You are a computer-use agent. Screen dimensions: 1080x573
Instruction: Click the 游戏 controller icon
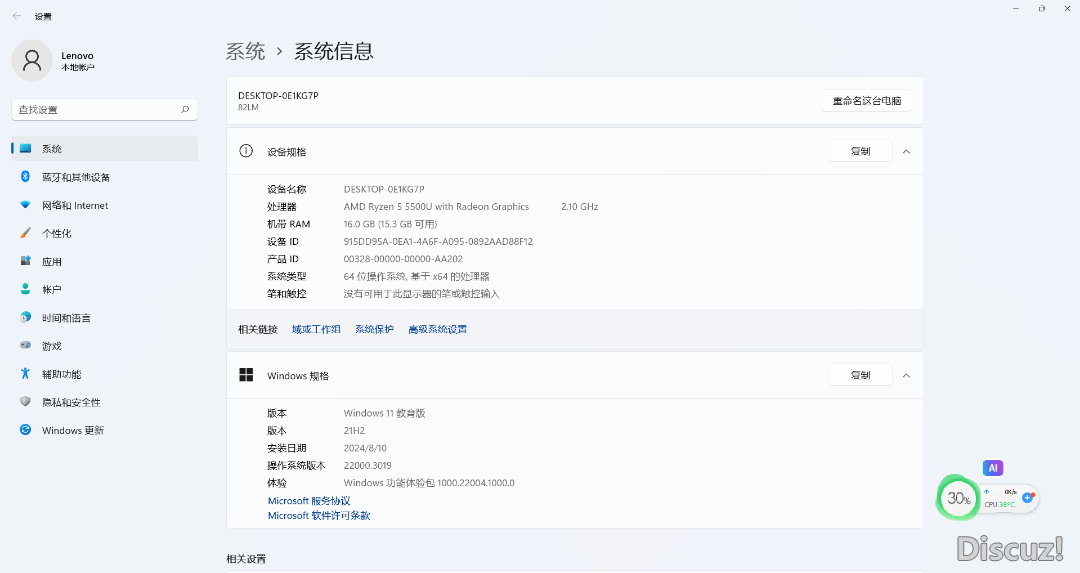click(25, 345)
